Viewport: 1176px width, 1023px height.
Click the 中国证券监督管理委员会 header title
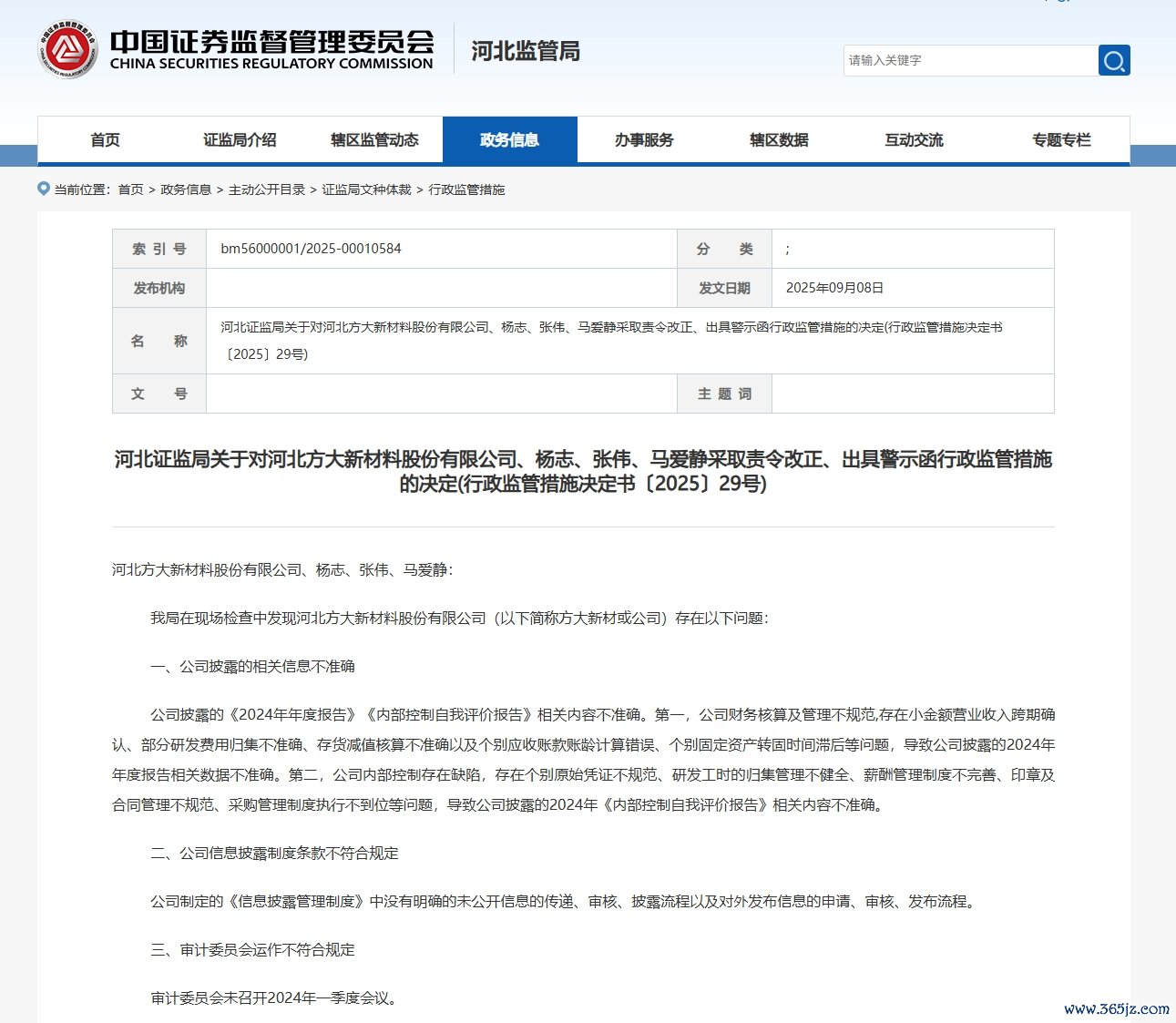coord(271,41)
